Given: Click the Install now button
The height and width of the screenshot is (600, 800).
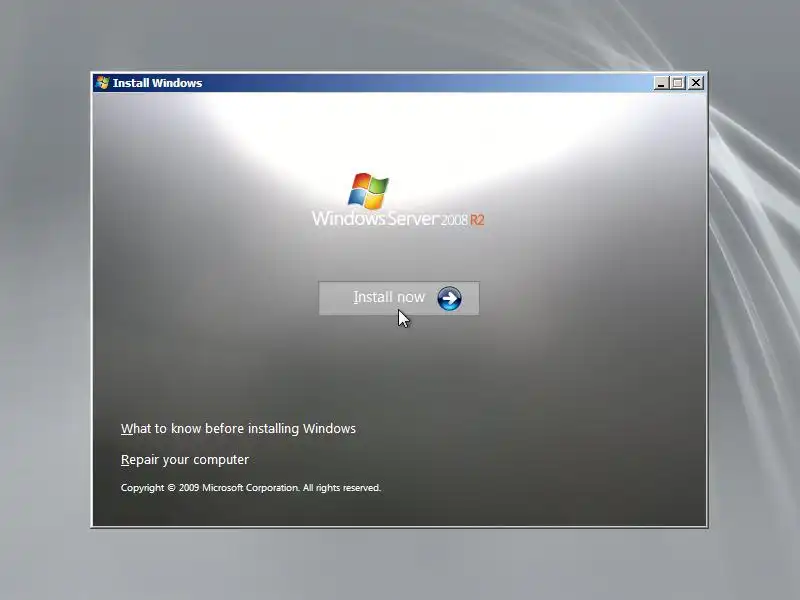Looking at the screenshot, I should (399, 298).
